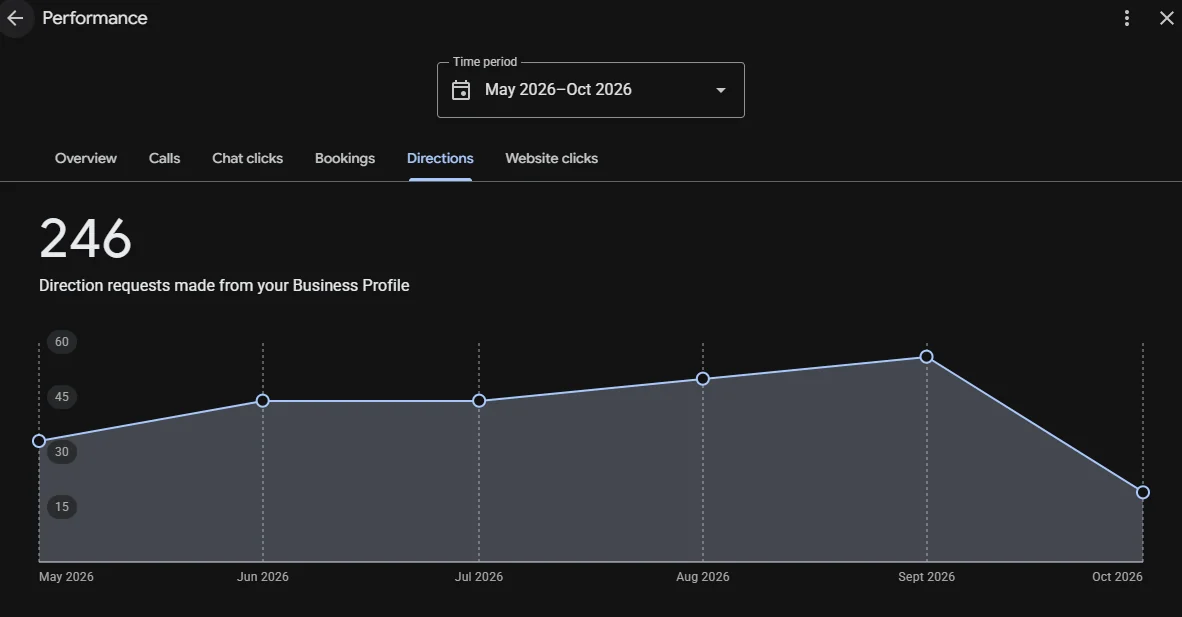
Task: Click the 246 total directions count
Action: click(85, 238)
